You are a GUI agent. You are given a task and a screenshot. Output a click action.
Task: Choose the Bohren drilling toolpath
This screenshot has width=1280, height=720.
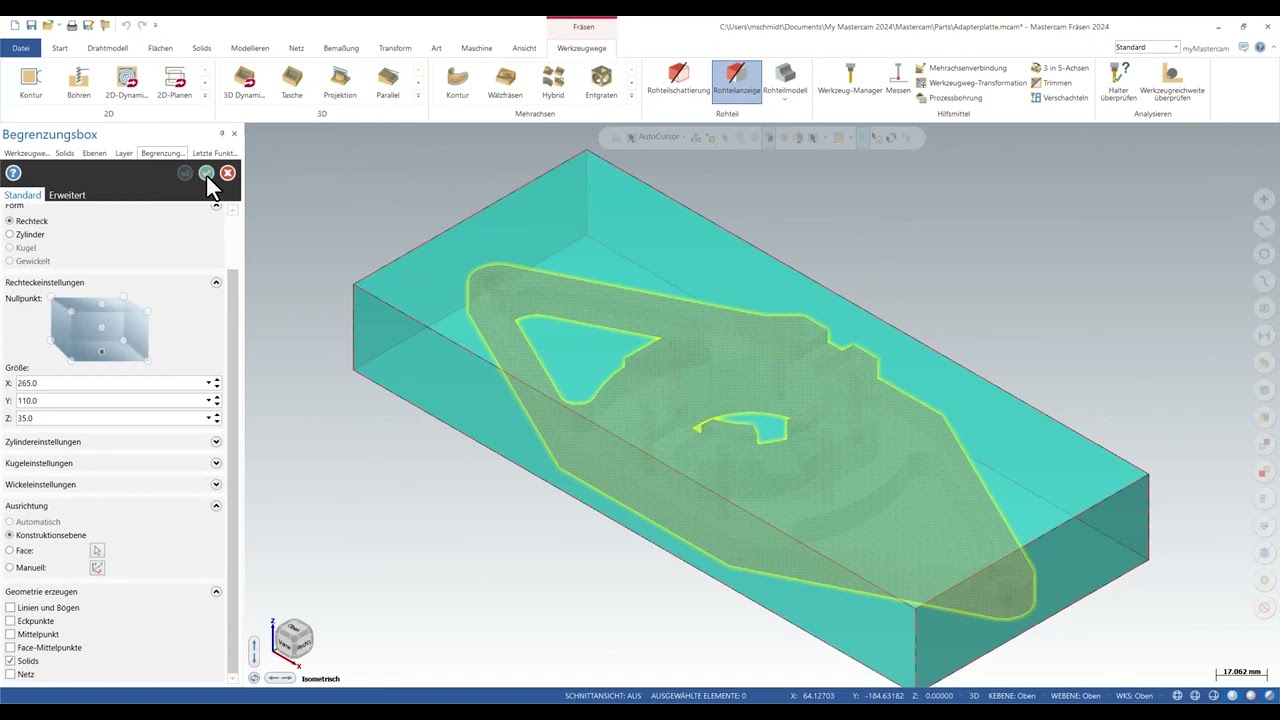[x=79, y=82]
